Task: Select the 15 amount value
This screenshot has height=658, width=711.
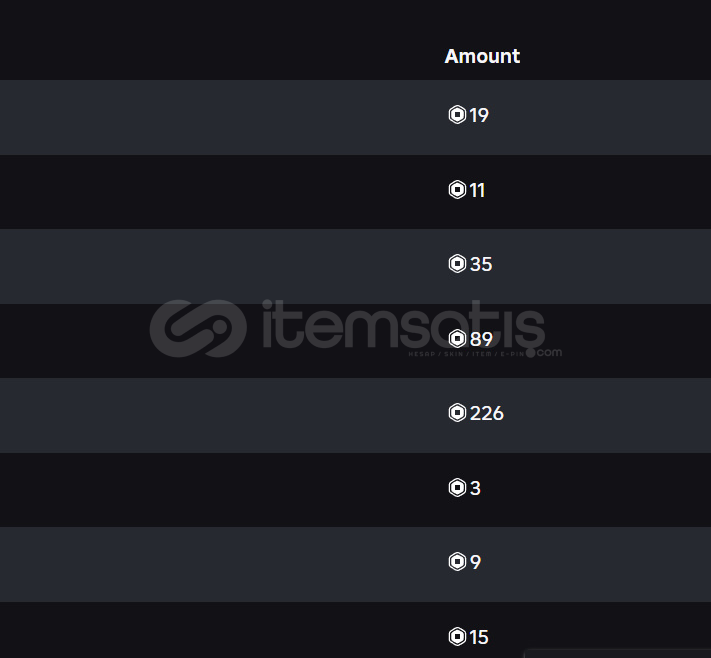Action: pos(479,638)
